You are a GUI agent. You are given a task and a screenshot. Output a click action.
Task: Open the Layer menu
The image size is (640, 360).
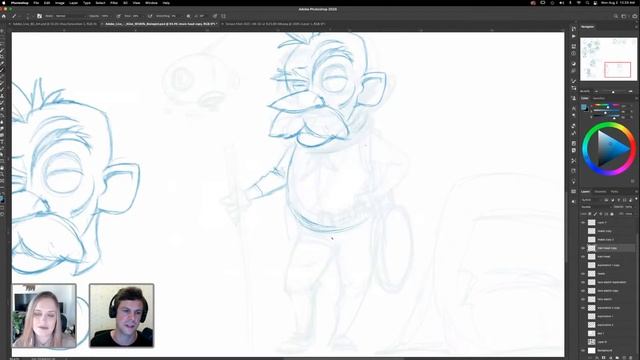[73, 3]
